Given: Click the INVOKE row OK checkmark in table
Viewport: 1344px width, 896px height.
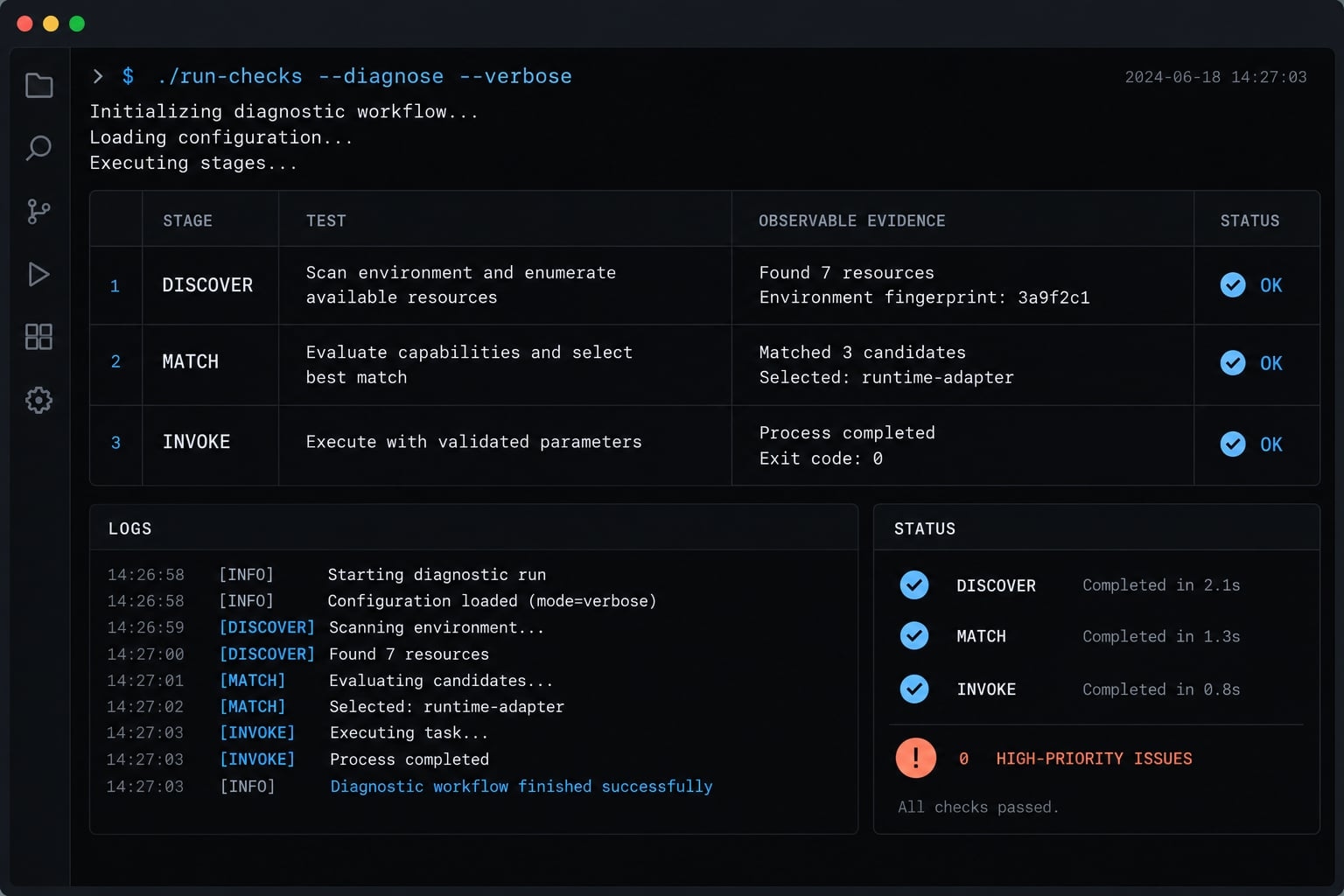Looking at the screenshot, I should (1233, 444).
